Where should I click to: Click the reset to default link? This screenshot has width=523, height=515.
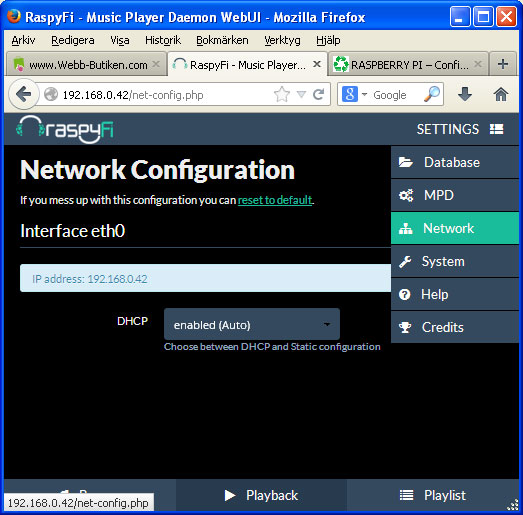tap(275, 200)
